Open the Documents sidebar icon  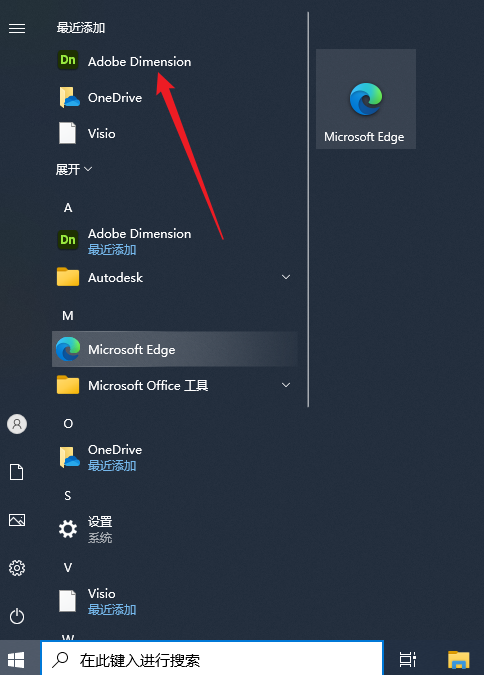coord(17,472)
